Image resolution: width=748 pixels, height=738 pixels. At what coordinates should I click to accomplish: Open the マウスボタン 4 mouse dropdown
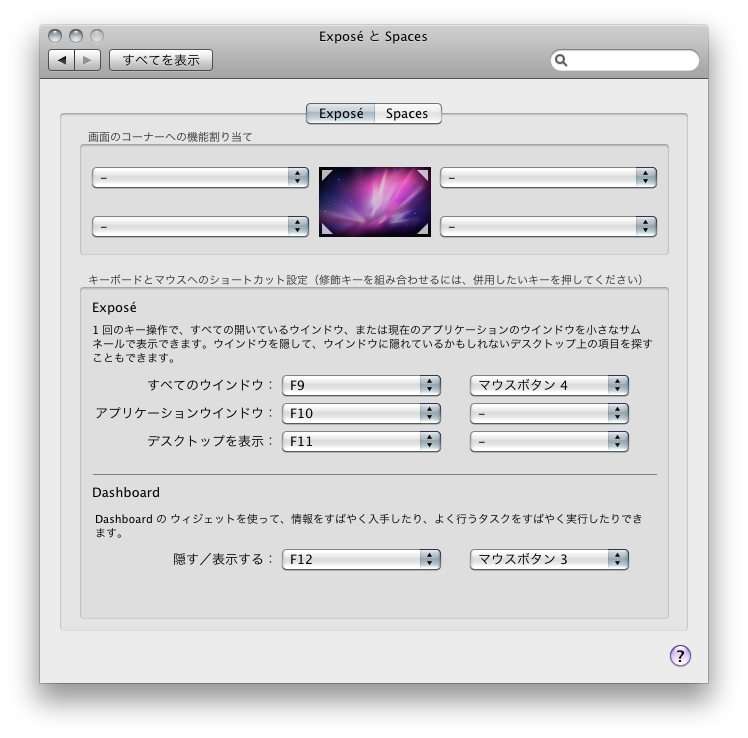549,385
